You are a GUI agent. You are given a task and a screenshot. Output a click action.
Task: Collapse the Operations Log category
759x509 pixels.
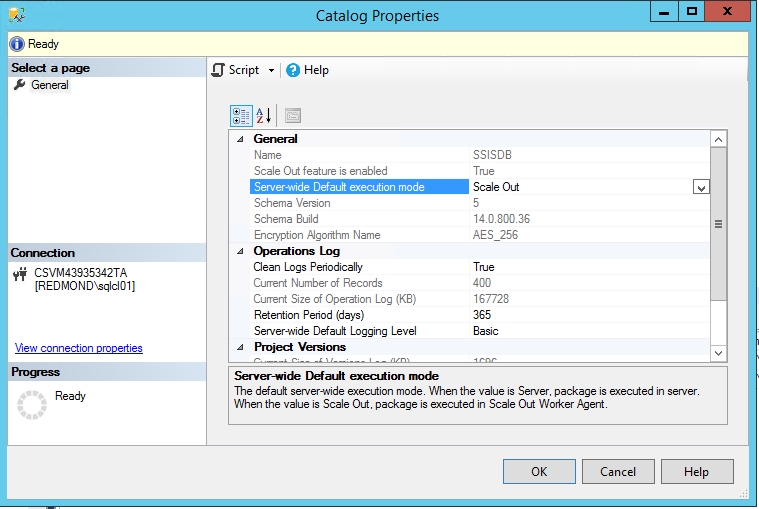239,251
